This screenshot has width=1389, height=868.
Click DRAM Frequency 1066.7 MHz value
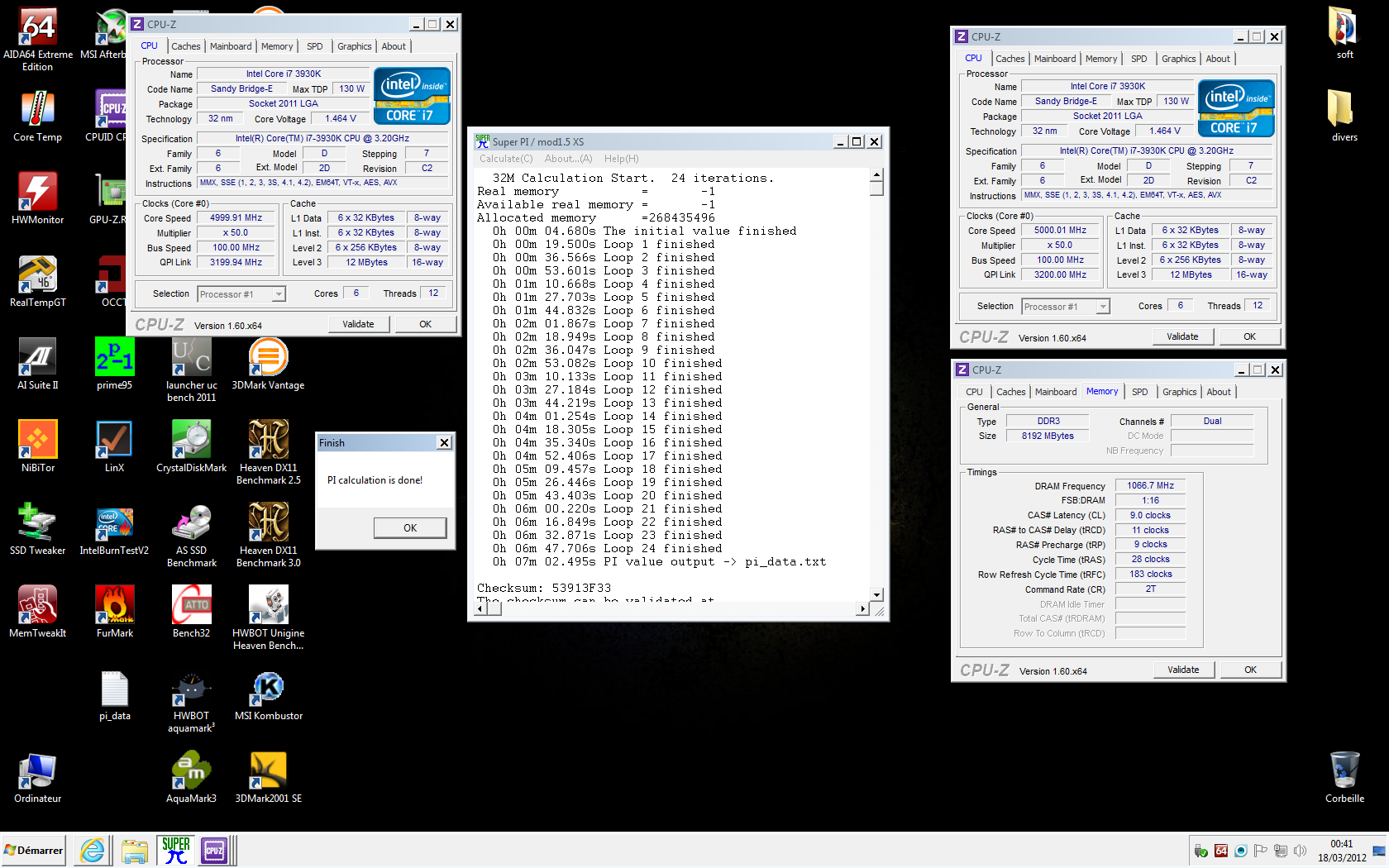[x=1150, y=486]
